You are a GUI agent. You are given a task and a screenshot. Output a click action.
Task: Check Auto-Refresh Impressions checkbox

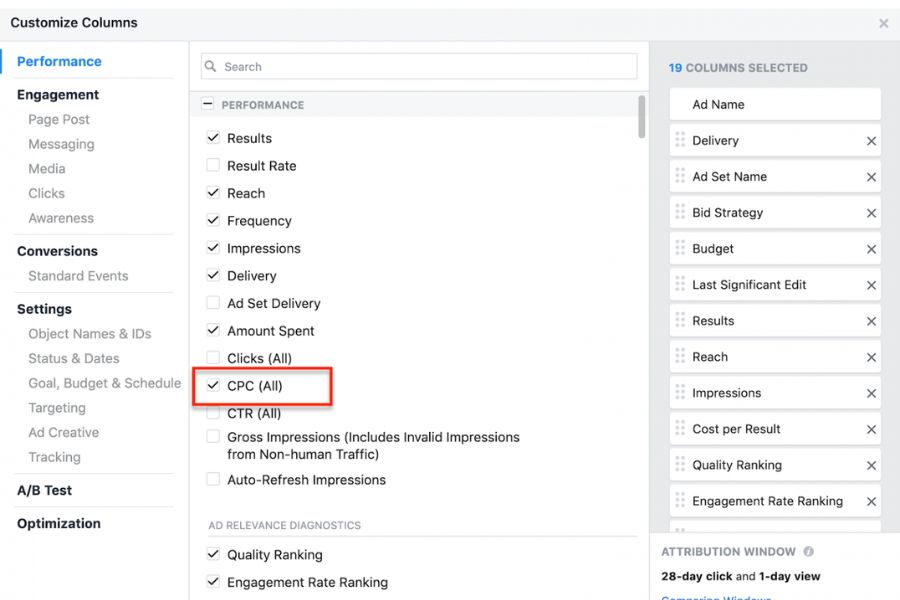(213, 479)
